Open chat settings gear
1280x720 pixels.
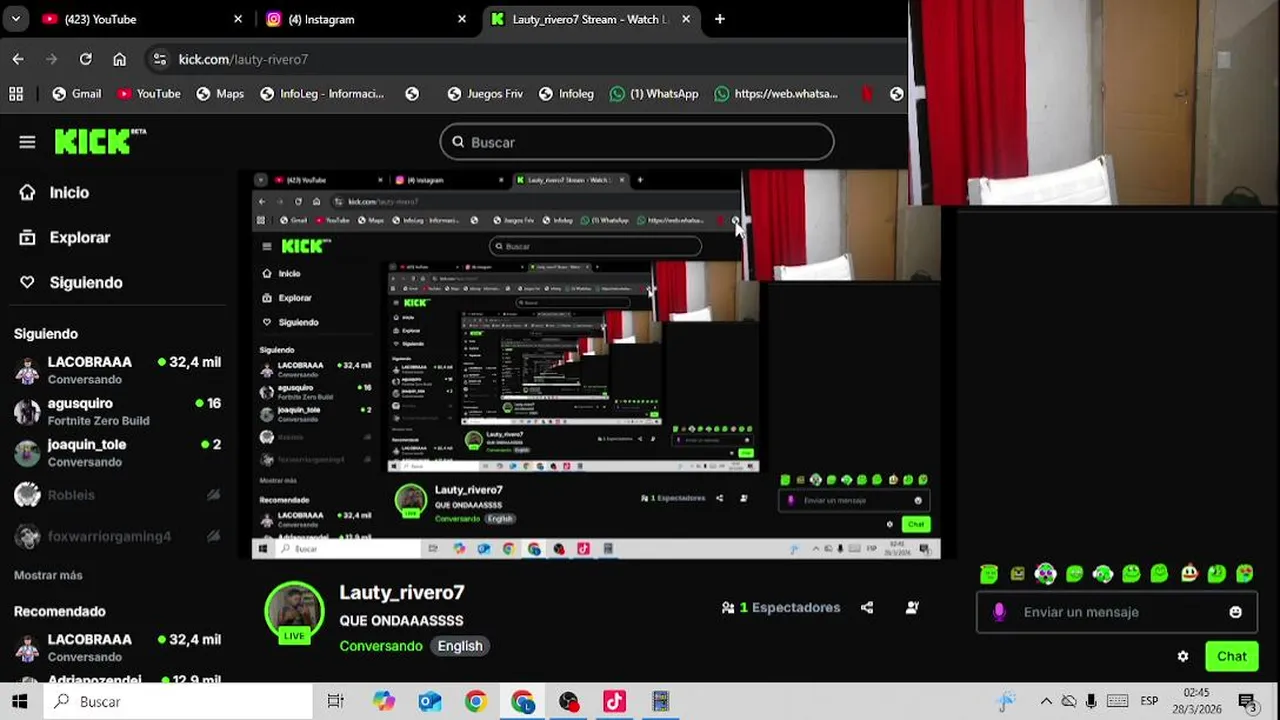[x=1183, y=656]
